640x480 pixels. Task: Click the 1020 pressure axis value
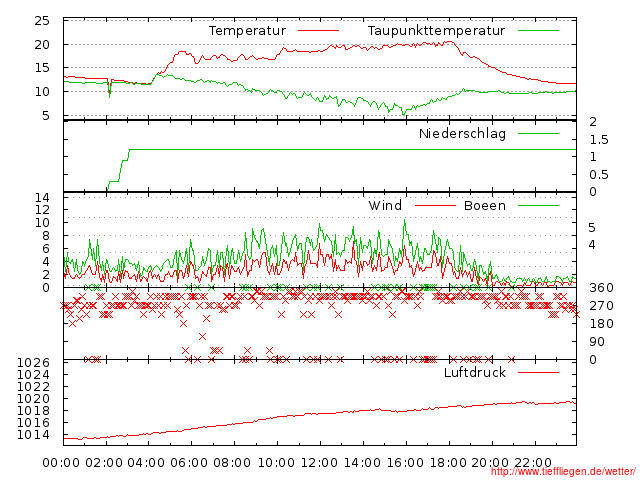coord(33,399)
